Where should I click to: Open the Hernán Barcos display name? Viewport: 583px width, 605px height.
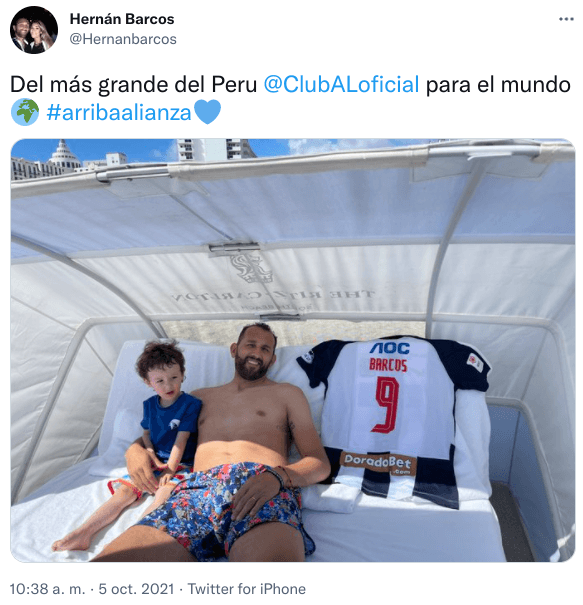(x=122, y=19)
